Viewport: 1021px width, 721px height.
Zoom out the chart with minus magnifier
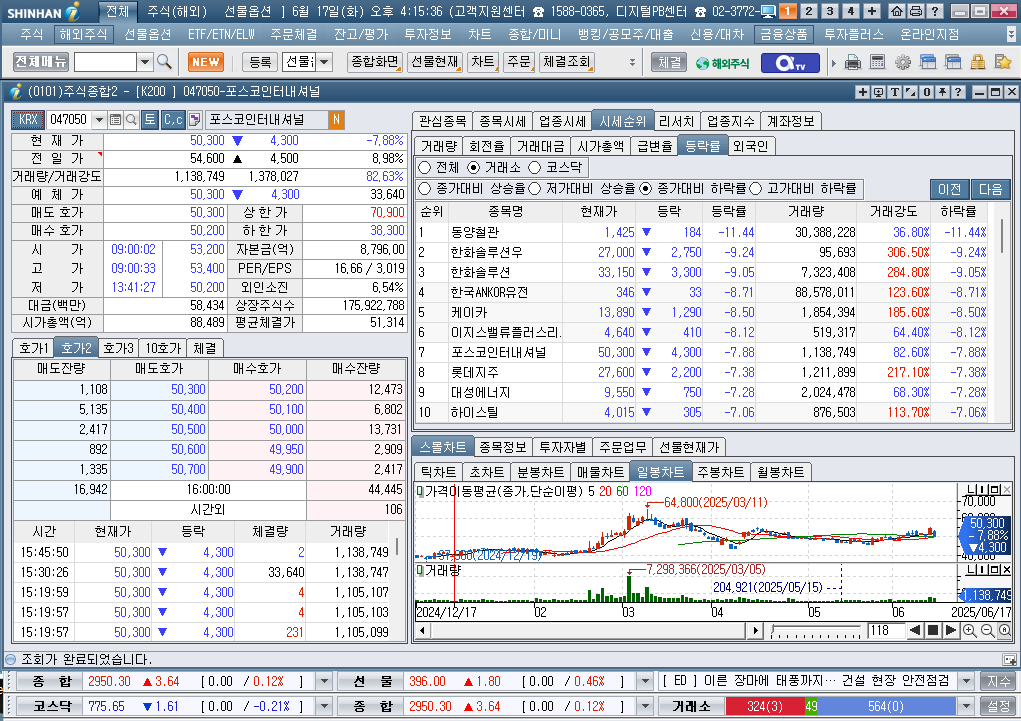coord(987,630)
